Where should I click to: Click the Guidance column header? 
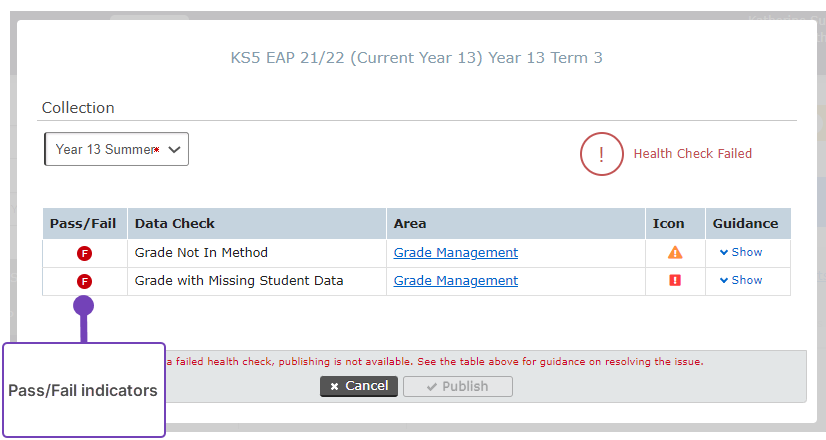click(745, 224)
